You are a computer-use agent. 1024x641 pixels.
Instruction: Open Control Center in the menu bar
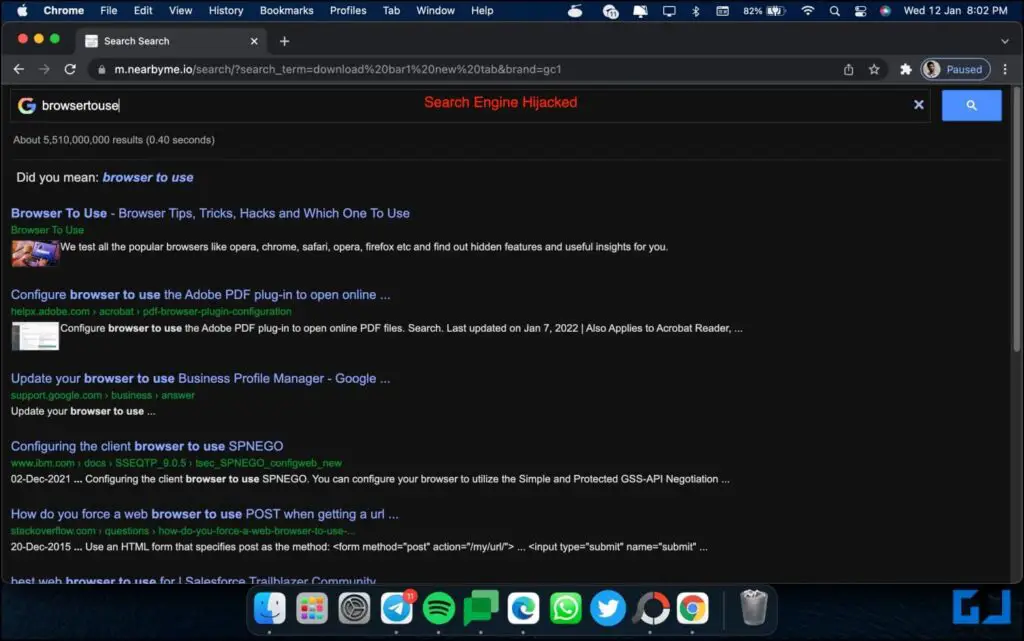tap(861, 10)
